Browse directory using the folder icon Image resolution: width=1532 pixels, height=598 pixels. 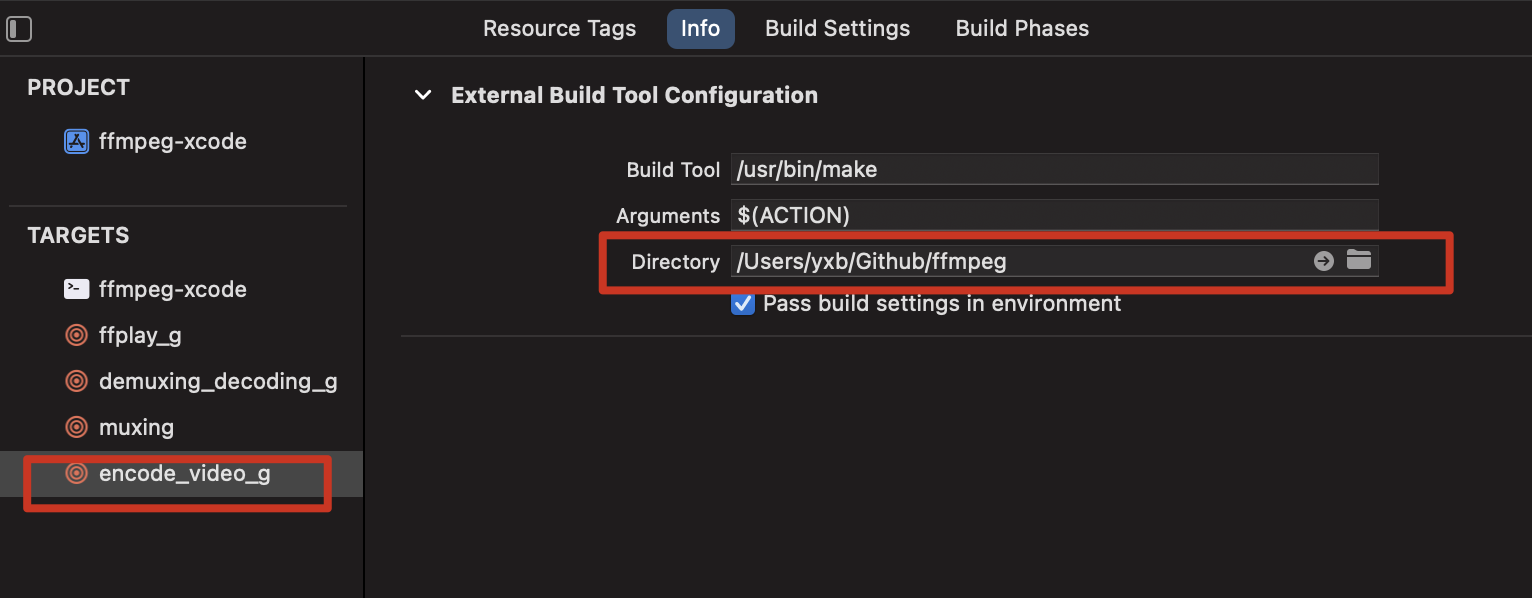coord(1358,260)
